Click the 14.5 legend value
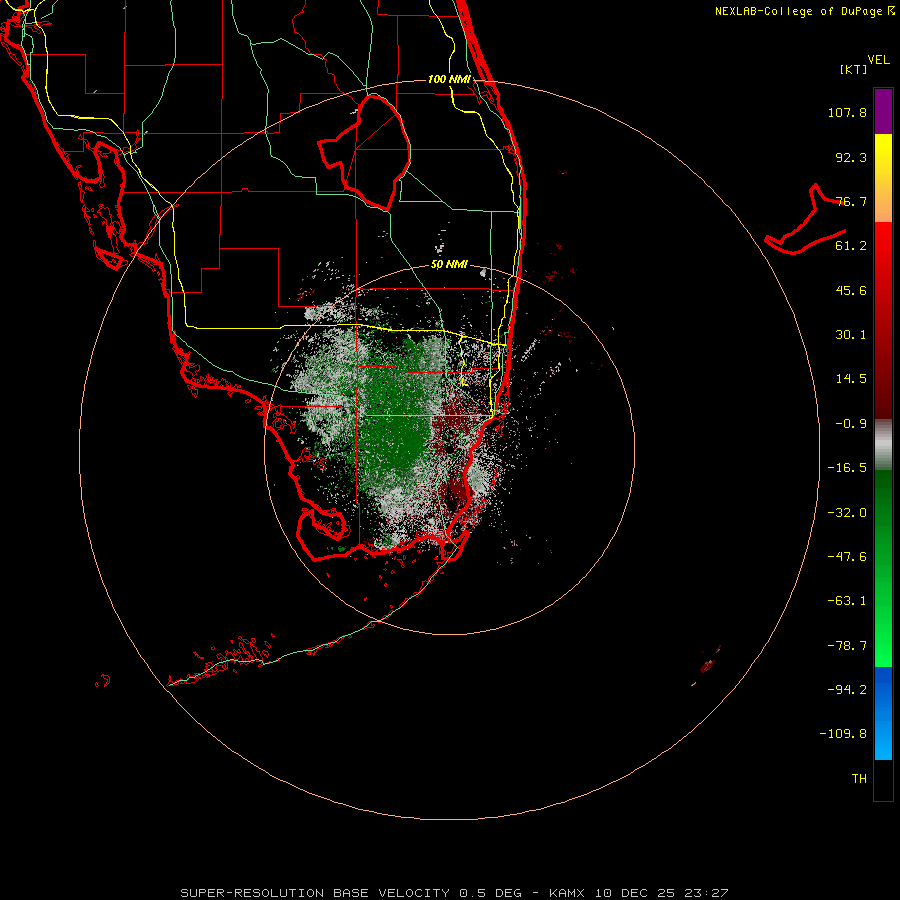 851,379
